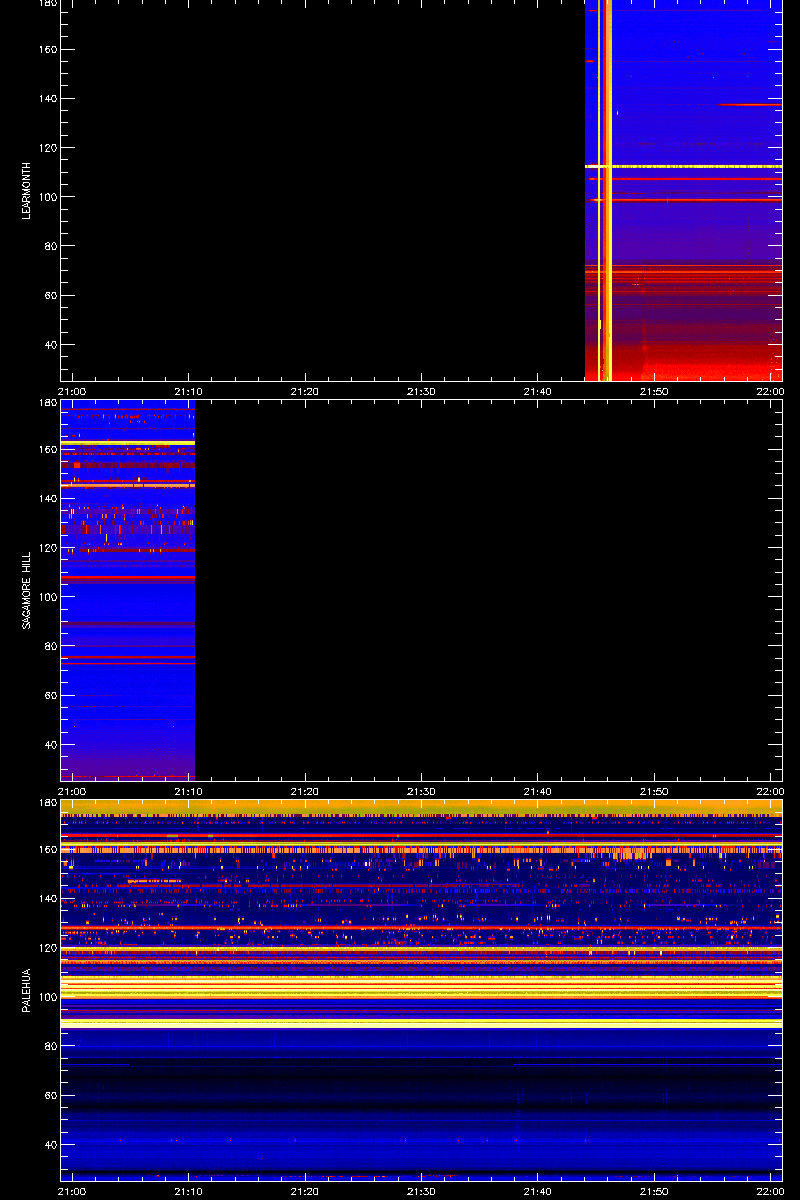Image resolution: width=800 pixels, height=1200 pixels.
Task: Click 21:10 time label below Learmonth panel
Action: coord(189,391)
